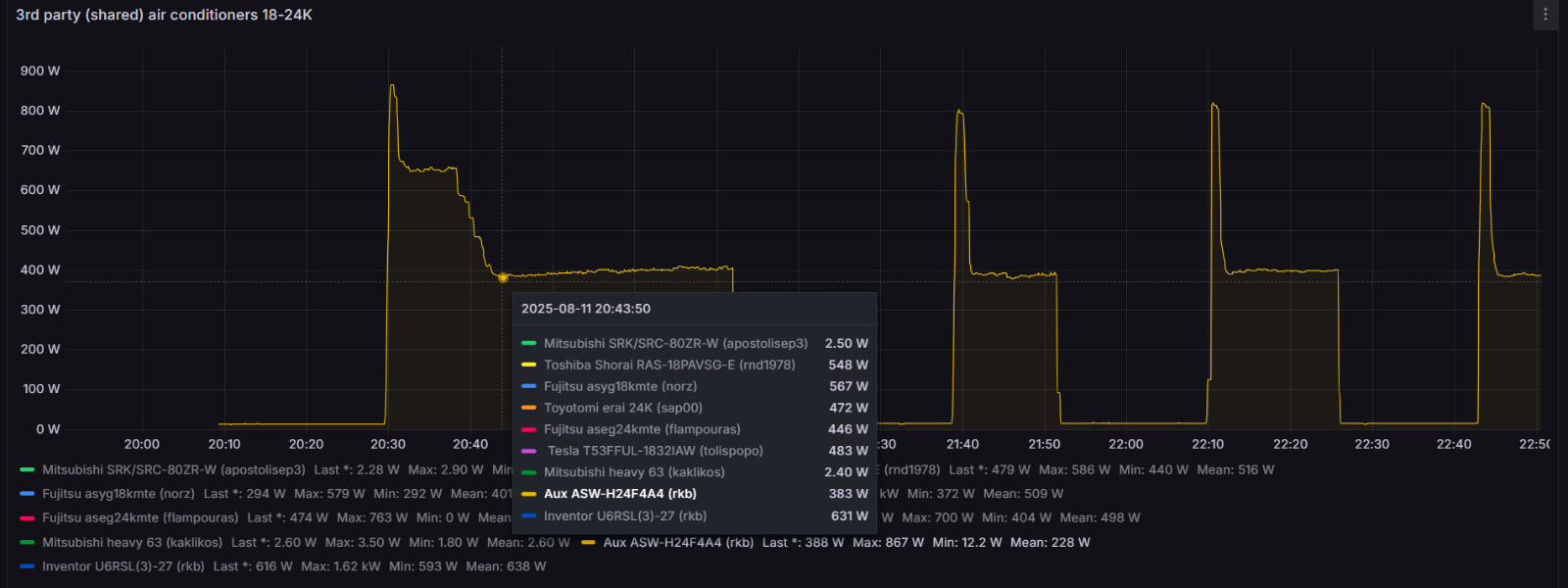Click tooltip timestamp '2025-08-11 20:43:50'
This screenshot has width=1568, height=588.
coord(586,309)
